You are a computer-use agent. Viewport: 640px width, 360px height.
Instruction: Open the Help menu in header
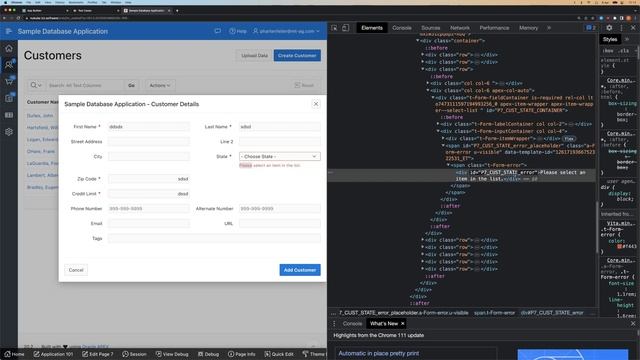coord(238,31)
